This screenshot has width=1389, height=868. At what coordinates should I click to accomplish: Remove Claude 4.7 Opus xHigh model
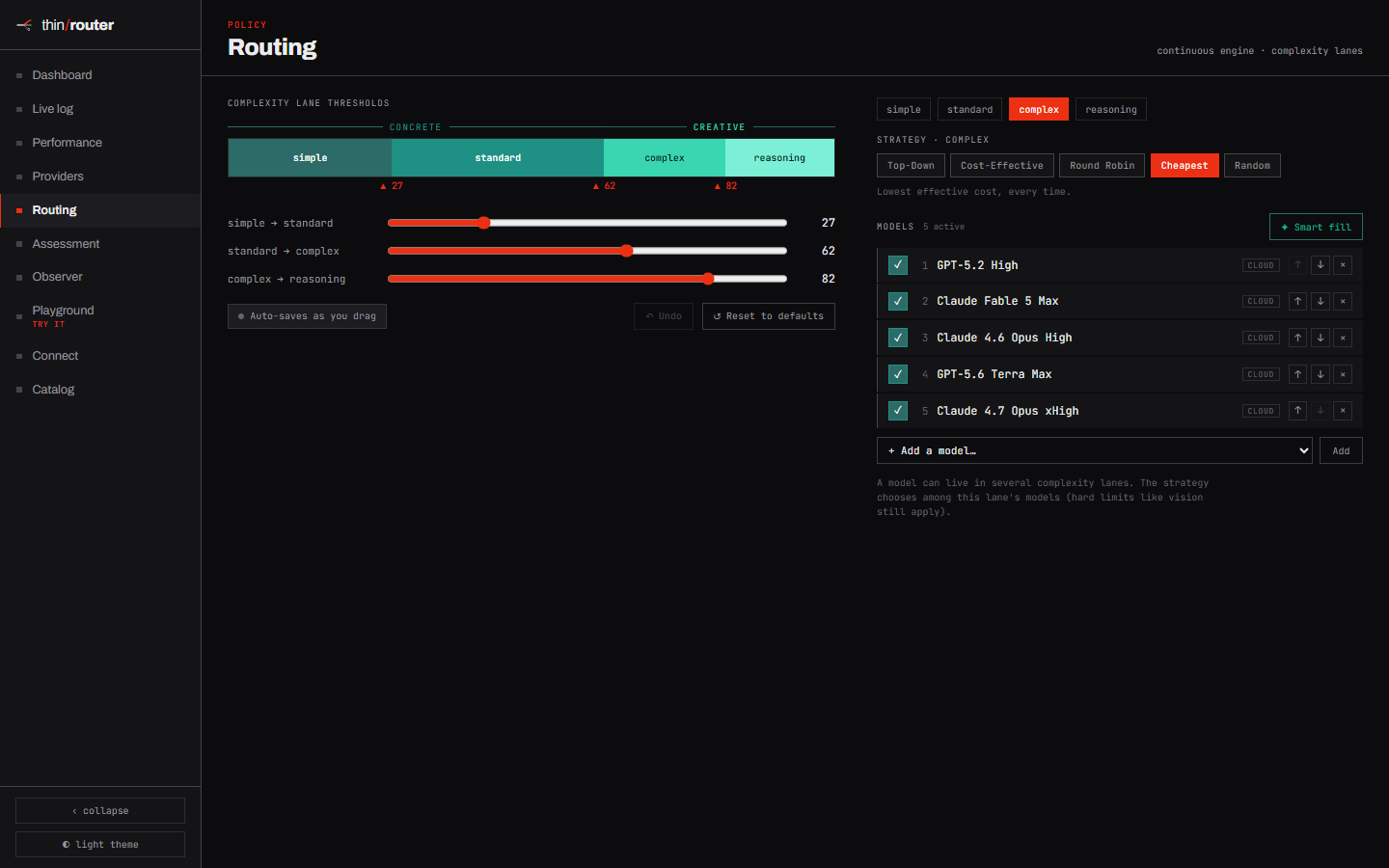coord(1343,411)
